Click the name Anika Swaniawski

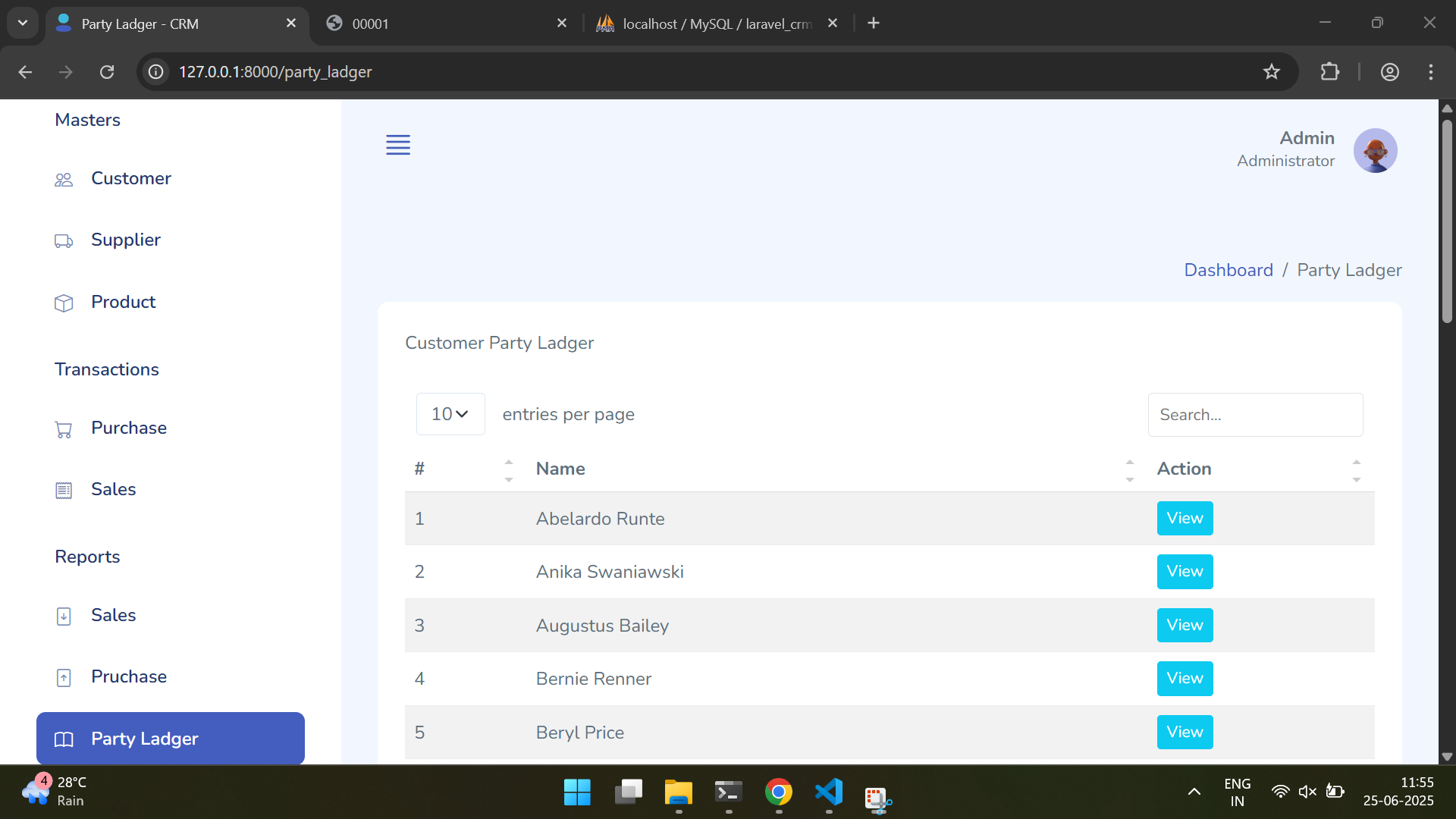(x=610, y=572)
